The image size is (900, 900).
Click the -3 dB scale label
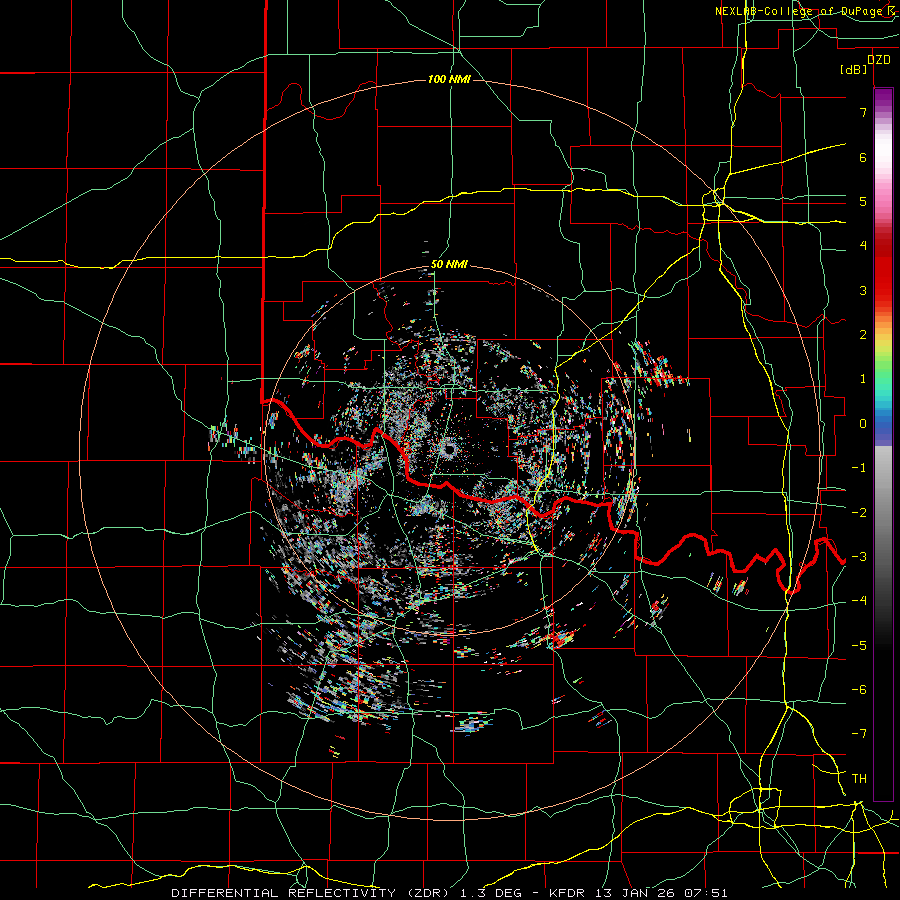(859, 557)
